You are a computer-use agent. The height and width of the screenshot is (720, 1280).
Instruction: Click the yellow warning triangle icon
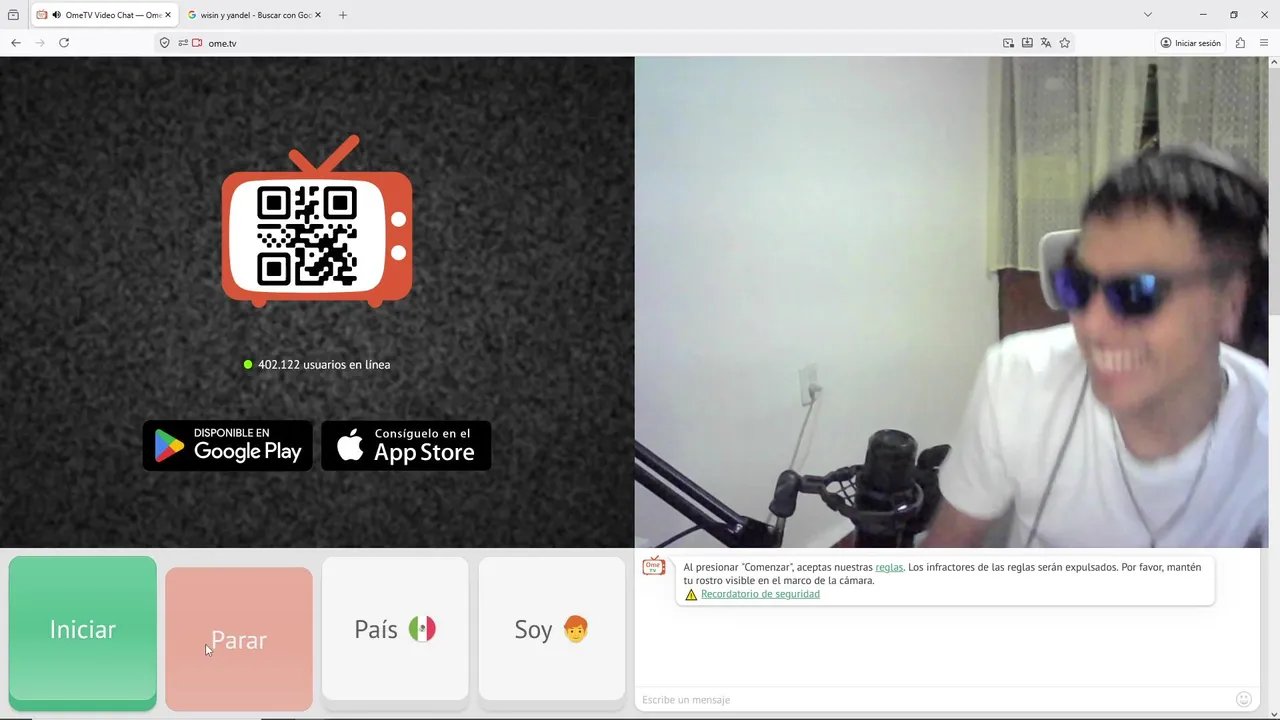[691, 594]
